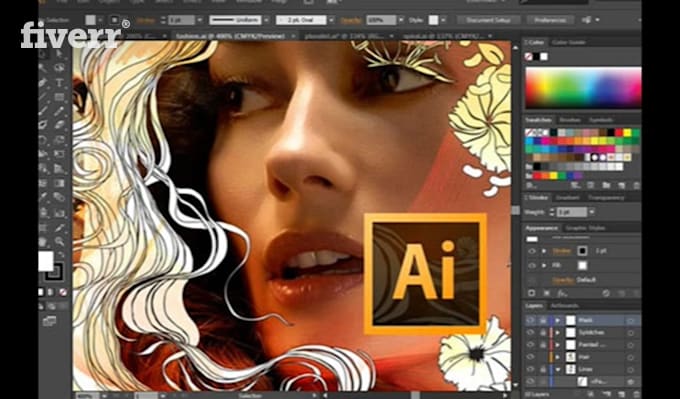Select the Eraser tool
The image size is (680, 399).
coord(59,125)
